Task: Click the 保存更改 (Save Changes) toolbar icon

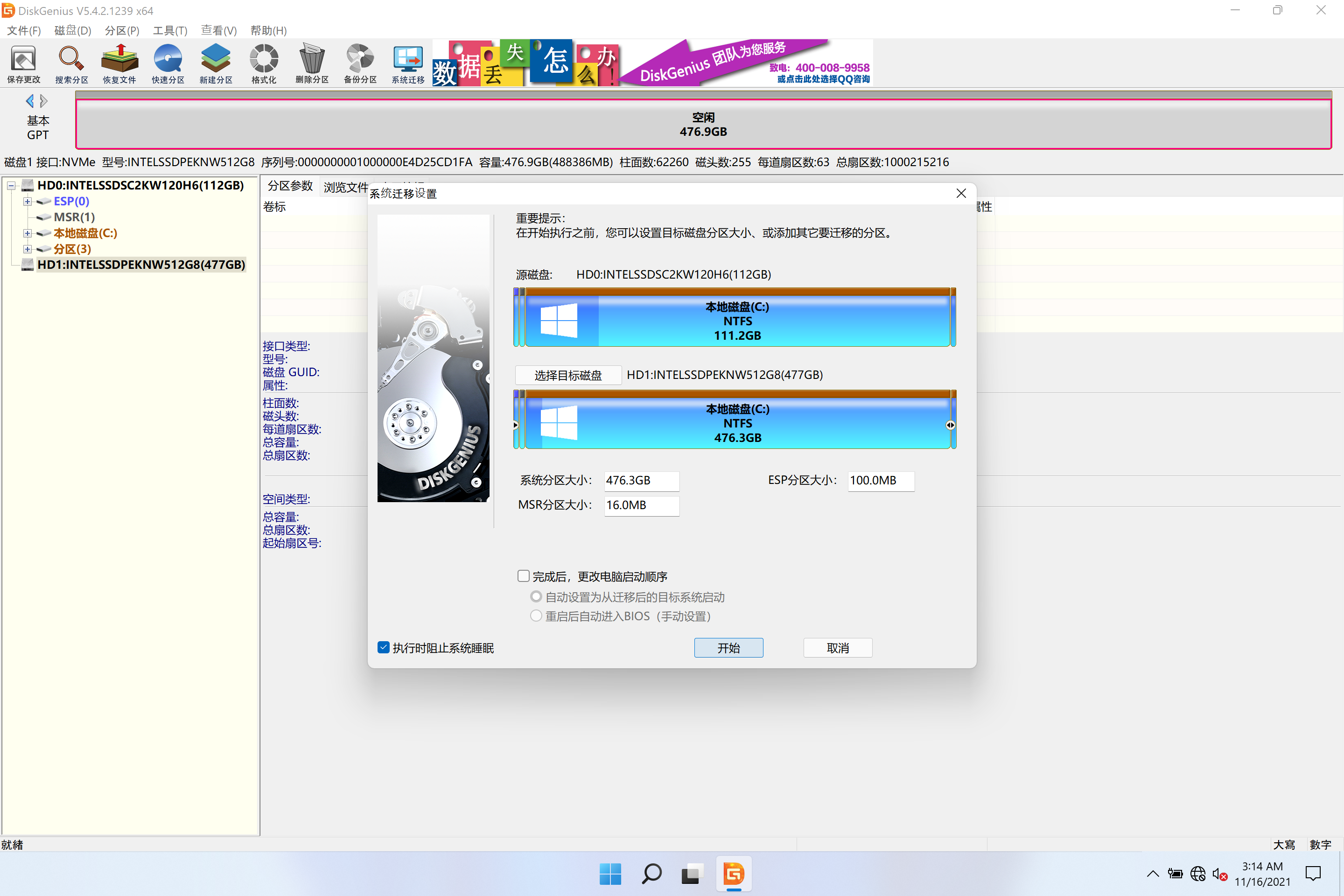Action: [23, 63]
